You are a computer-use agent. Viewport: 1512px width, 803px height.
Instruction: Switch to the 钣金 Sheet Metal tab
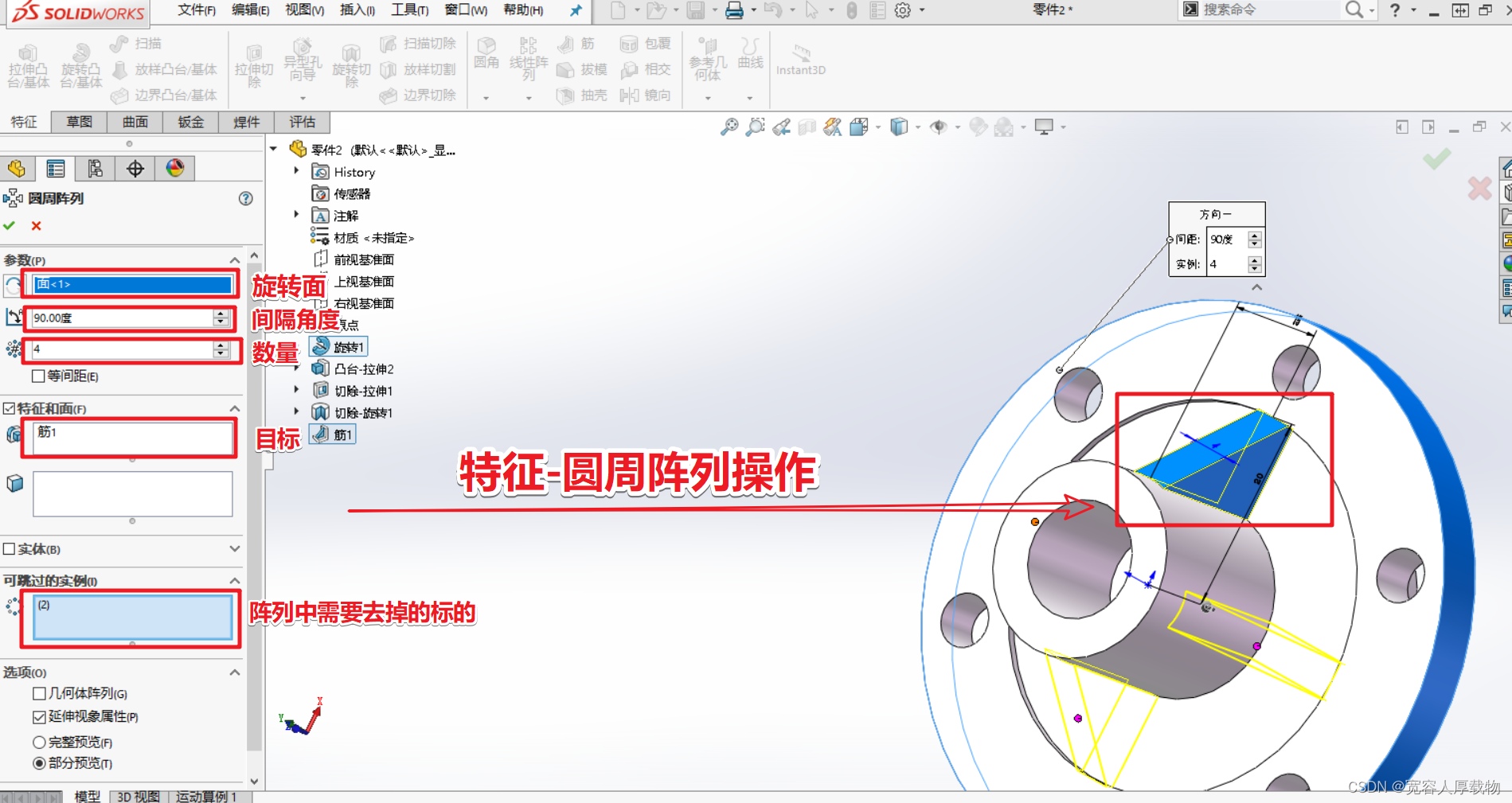190,122
